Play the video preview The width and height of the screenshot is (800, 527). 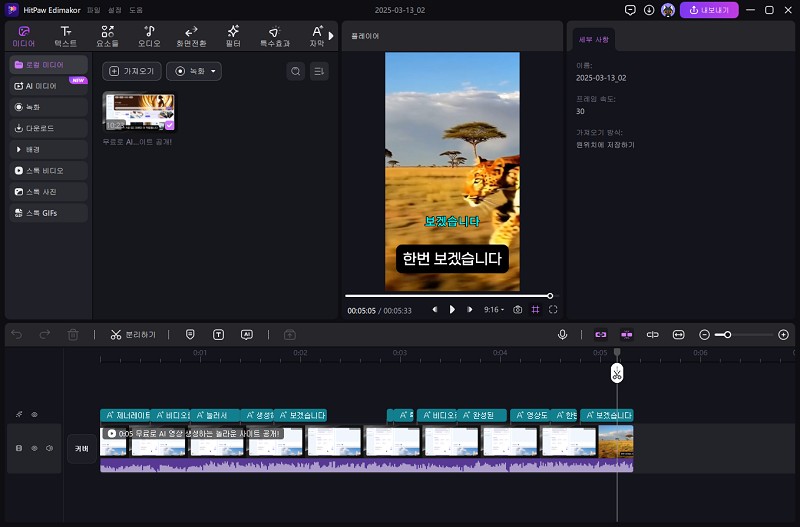click(452, 310)
